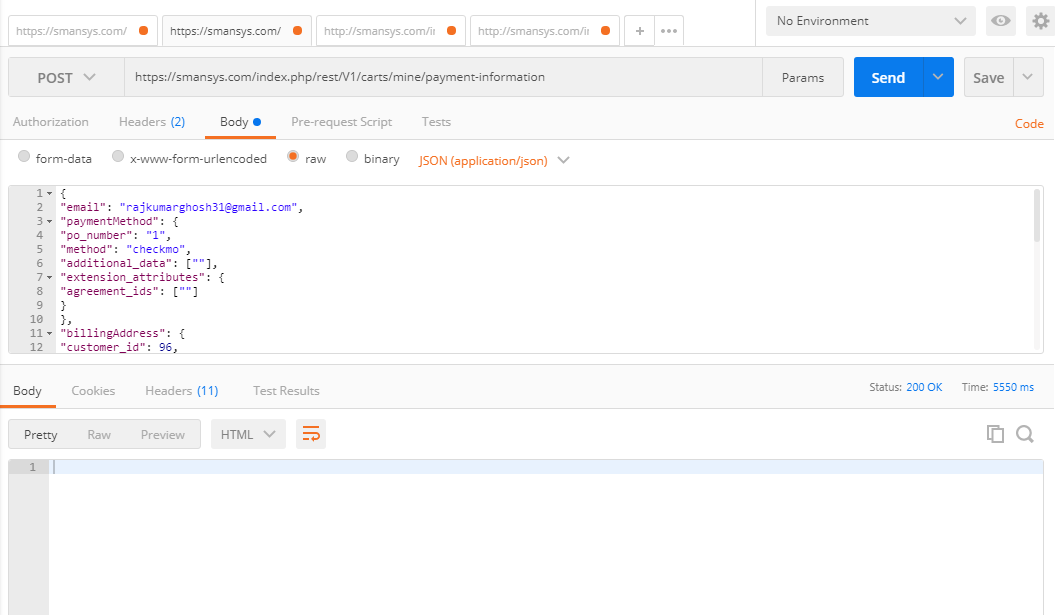Show hidden tabs via ellipsis icon
The width and height of the screenshot is (1055, 615).
click(668, 30)
